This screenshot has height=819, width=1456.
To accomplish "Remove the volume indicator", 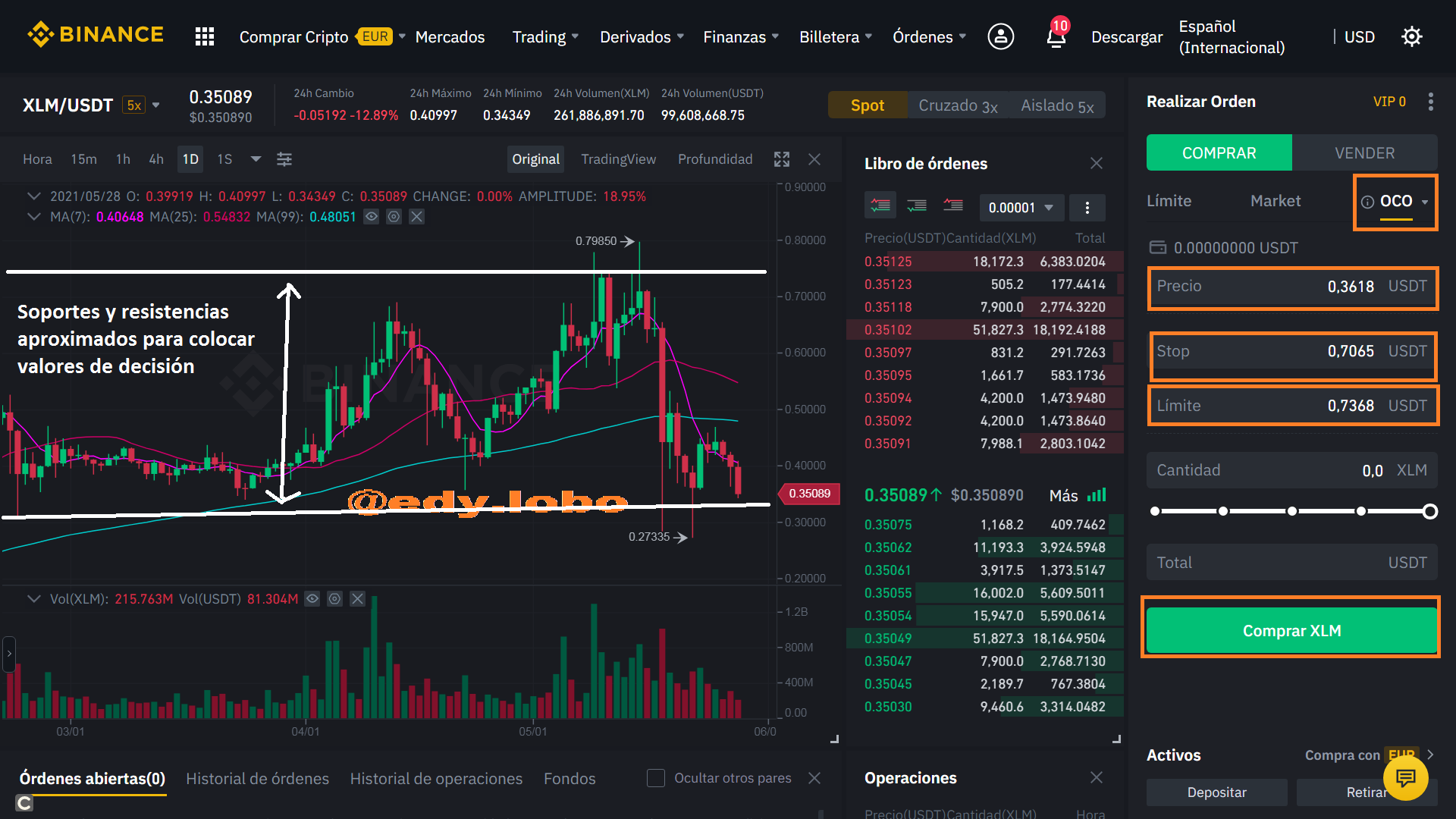I will click(357, 599).
